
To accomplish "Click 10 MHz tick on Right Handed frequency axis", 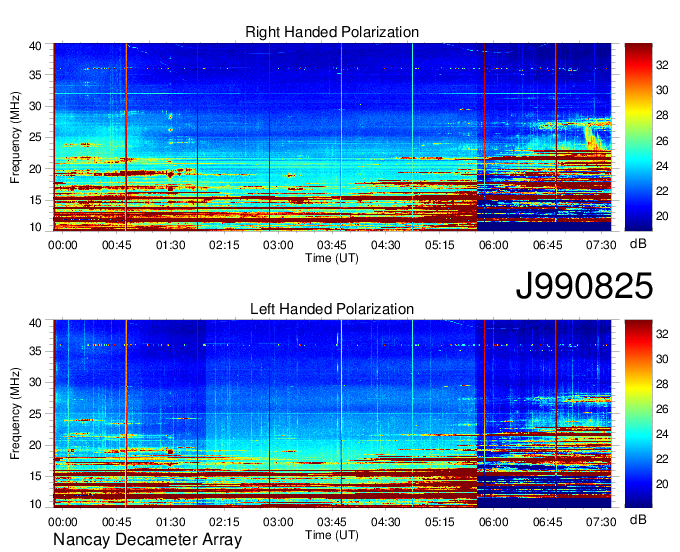I will pyautogui.click(x=35, y=227).
